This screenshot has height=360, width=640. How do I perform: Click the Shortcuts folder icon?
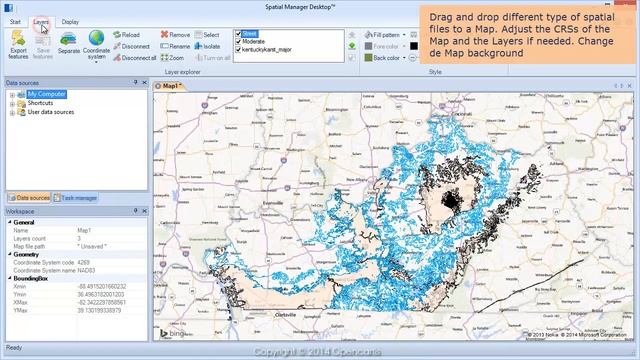21,104
